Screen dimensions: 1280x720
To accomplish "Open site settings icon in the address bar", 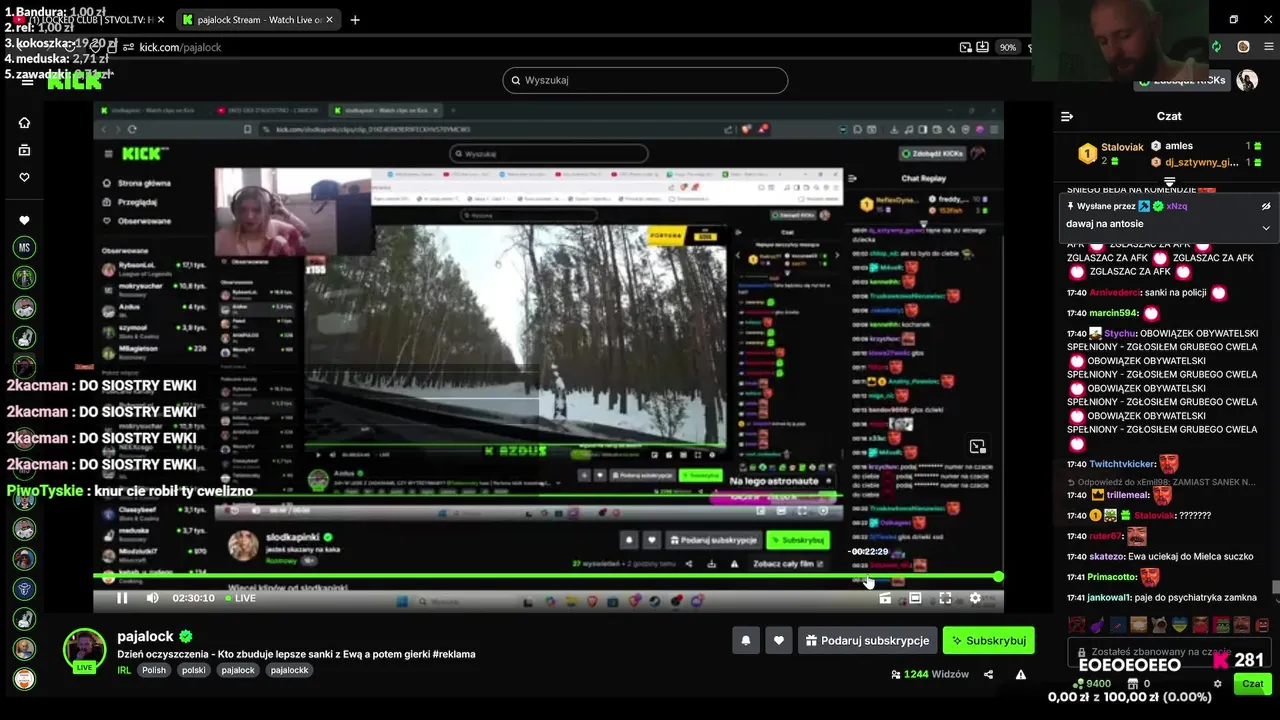I will [127, 47].
